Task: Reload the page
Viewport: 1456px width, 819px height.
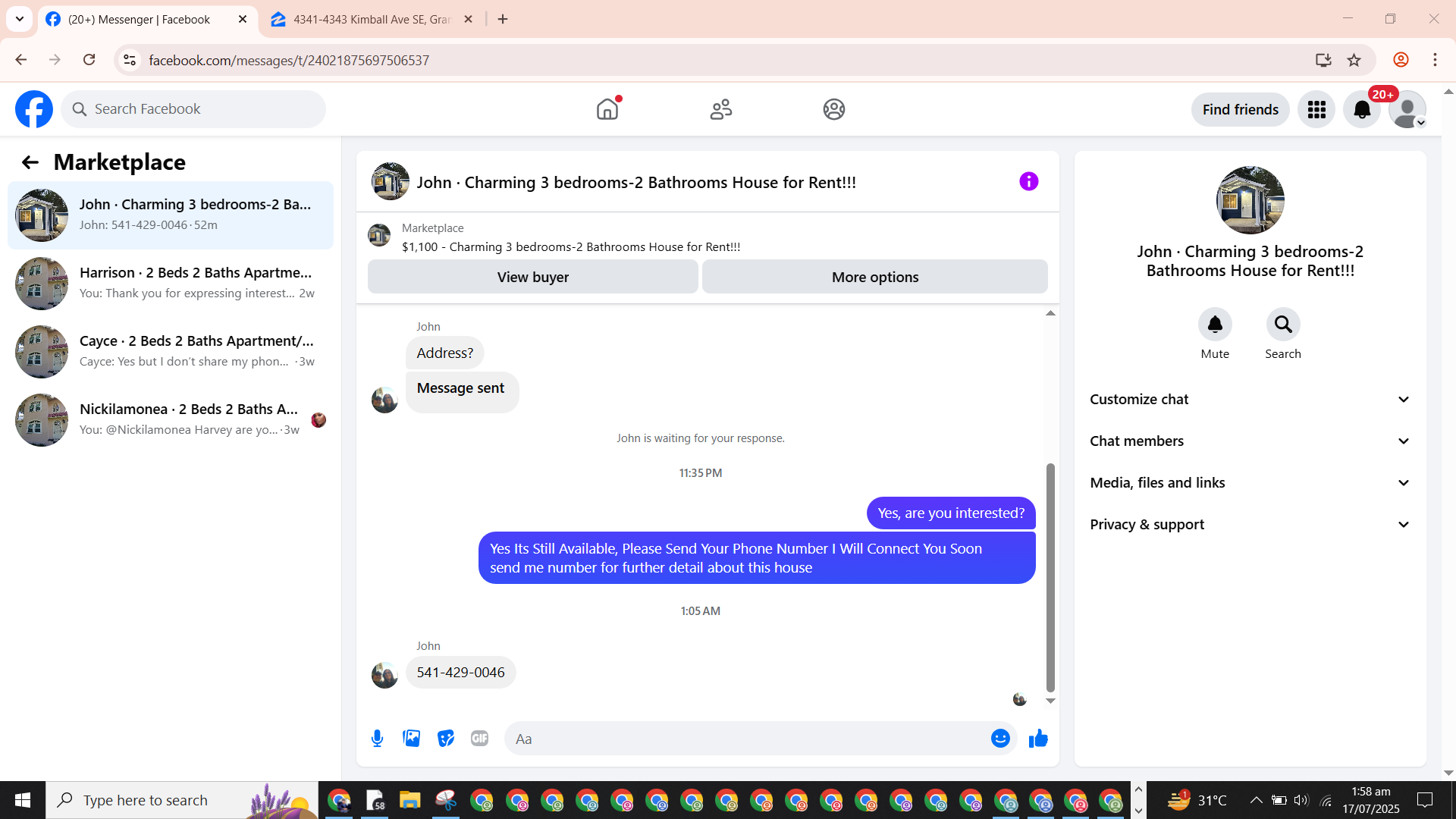Action: point(89,60)
